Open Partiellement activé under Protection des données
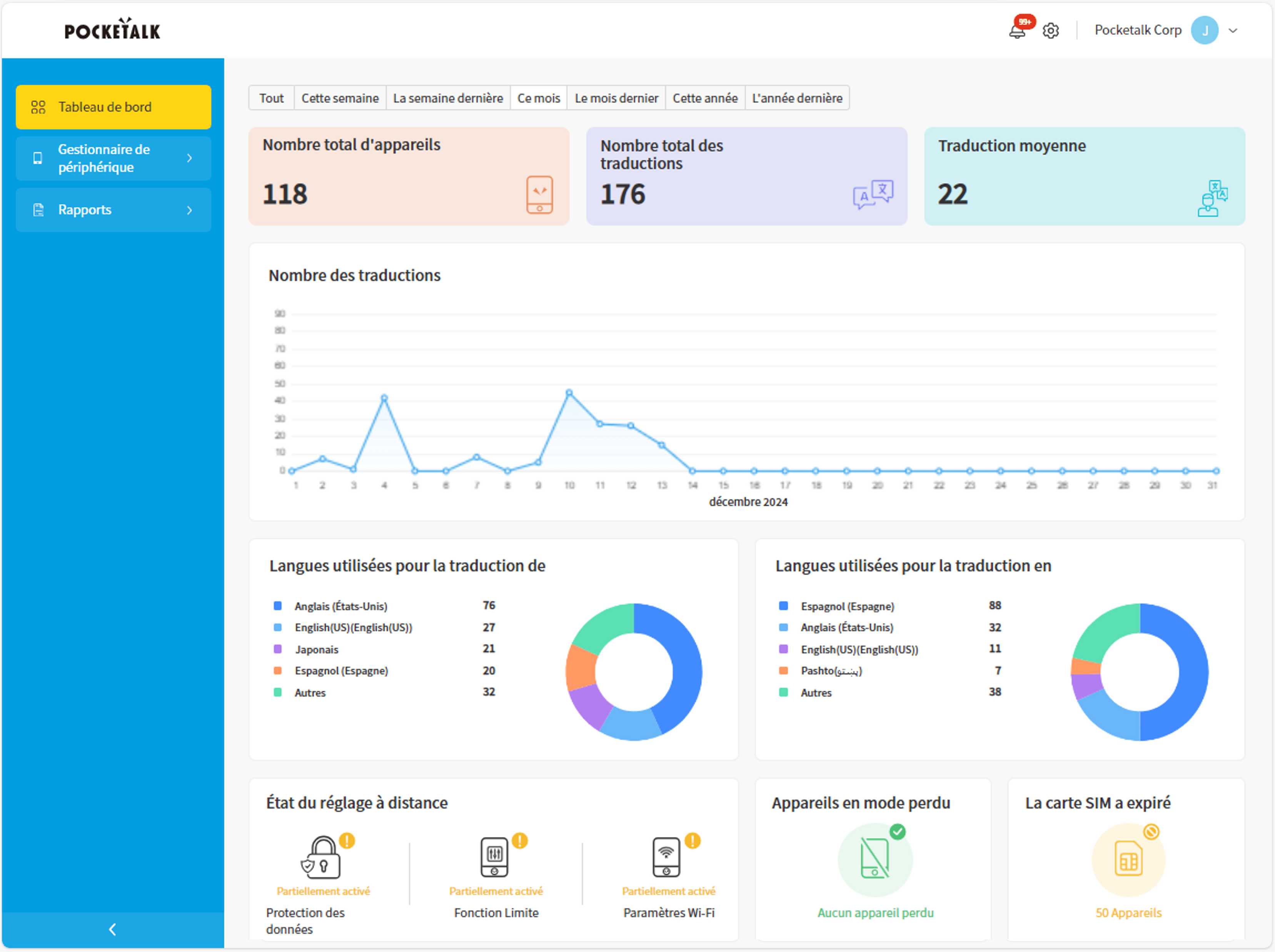Screen dimensions: 1275x952 323,892
